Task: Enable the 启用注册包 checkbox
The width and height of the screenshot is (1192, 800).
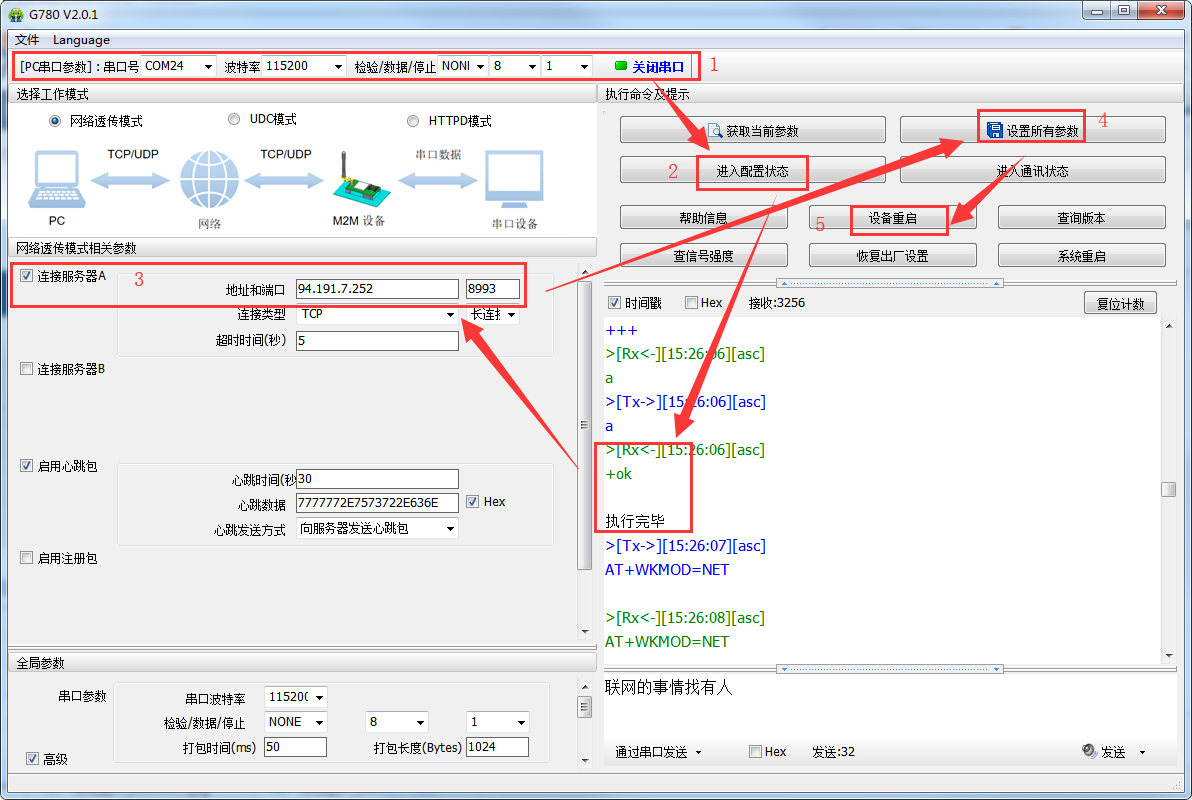Action: click(x=27, y=558)
